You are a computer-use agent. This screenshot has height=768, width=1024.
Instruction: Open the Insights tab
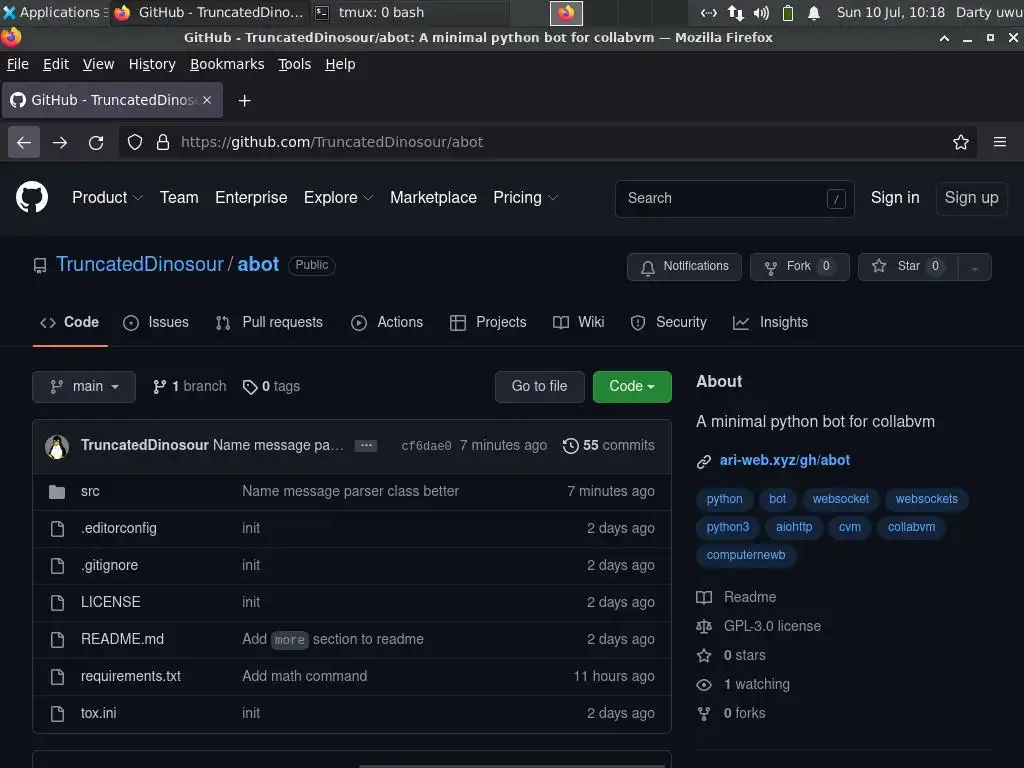point(771,323)
